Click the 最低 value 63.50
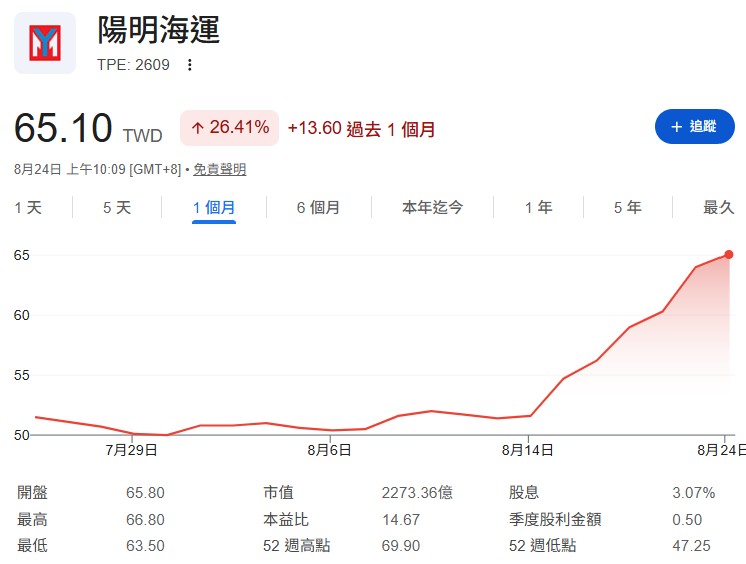The height and width of the screenshot is (564, 746). (145, 545)
